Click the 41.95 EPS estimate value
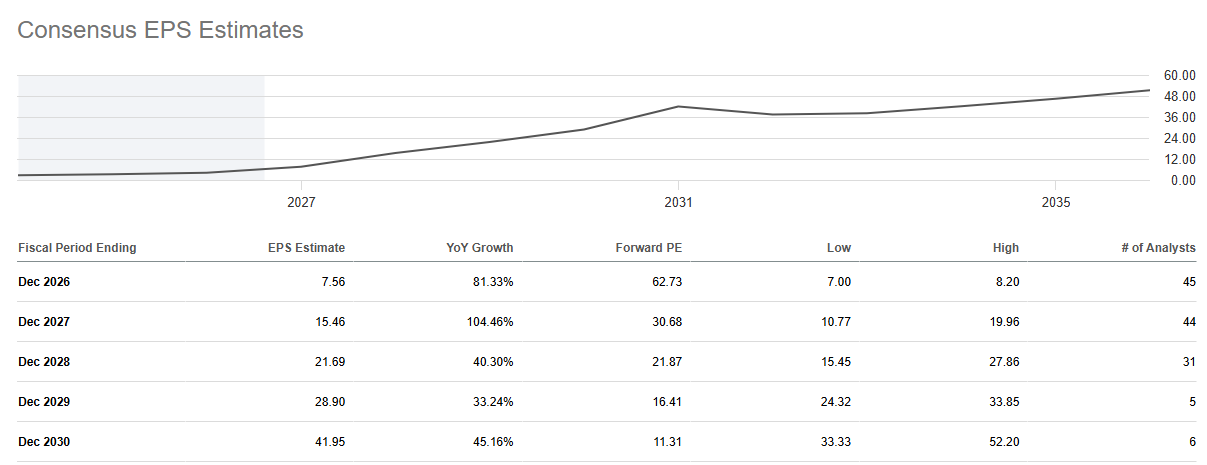 tap(329, 442)
